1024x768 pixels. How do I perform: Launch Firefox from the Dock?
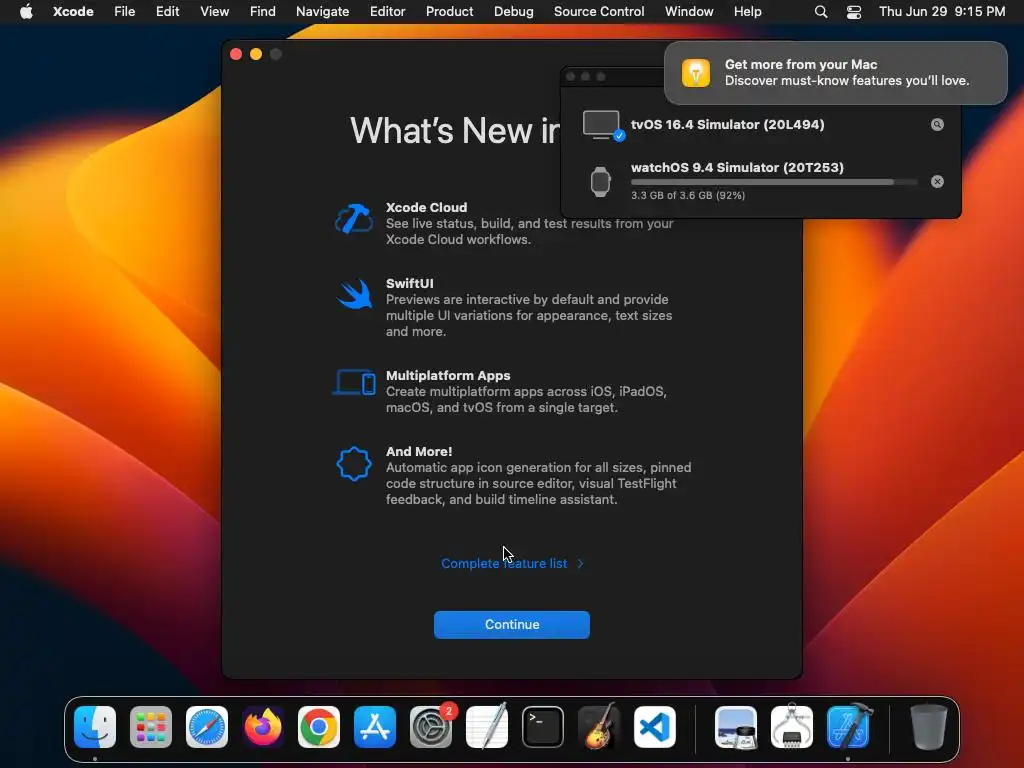coord(263,727)
